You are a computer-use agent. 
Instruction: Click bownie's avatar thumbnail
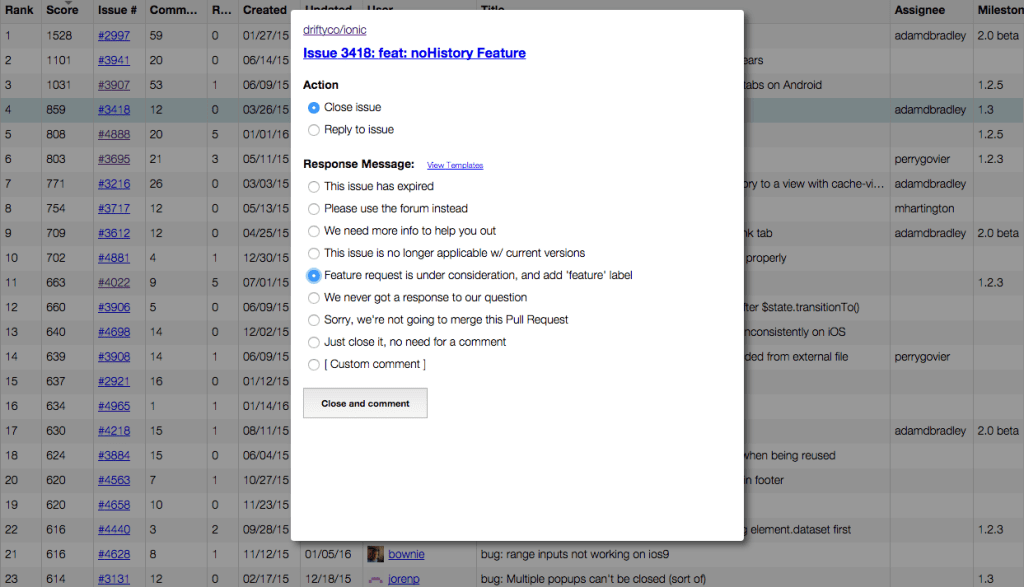[375, 554]
